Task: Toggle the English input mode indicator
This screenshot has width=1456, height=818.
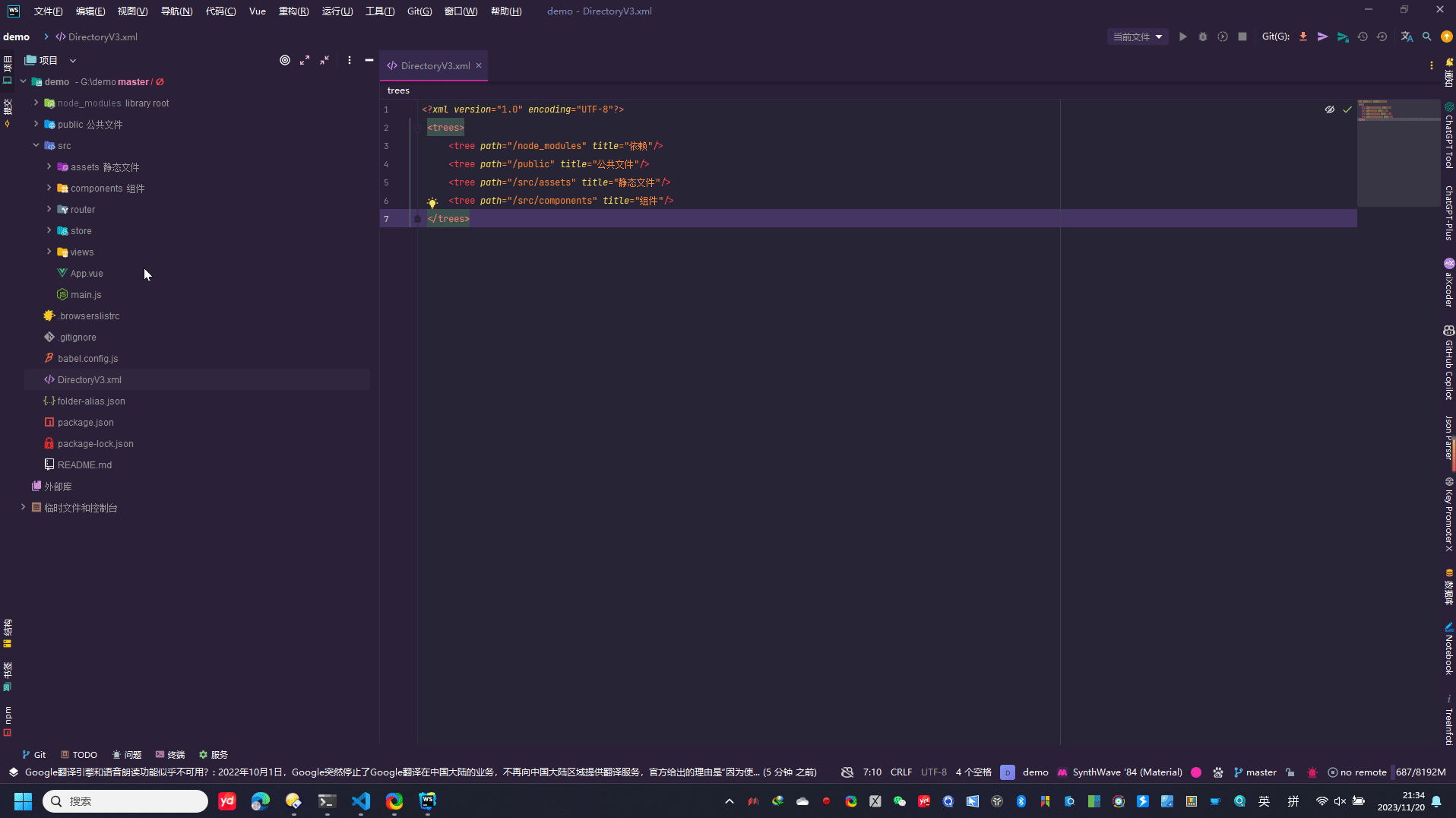Action: tap(1265, 801)
